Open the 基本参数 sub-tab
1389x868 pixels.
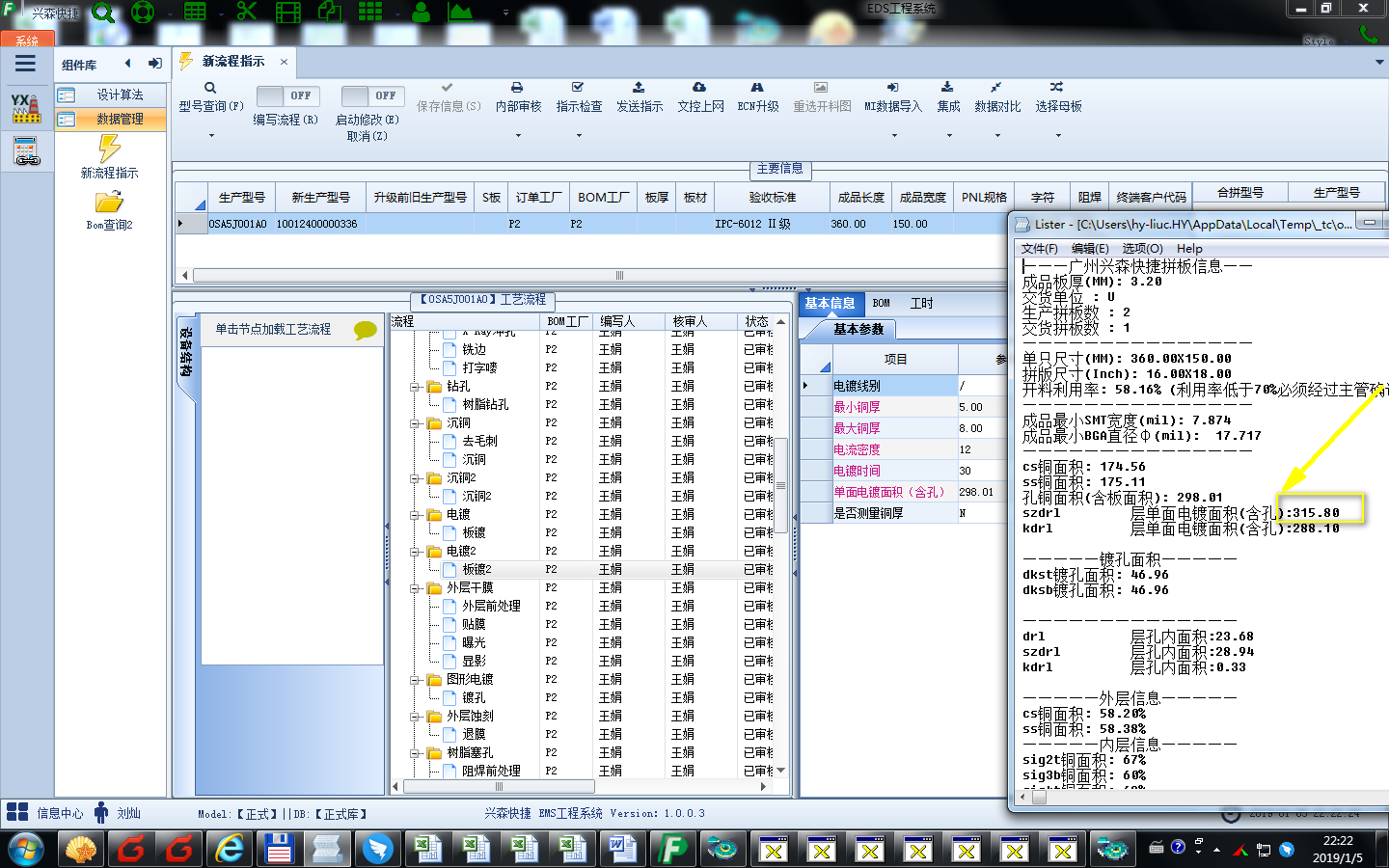[858, 329]
